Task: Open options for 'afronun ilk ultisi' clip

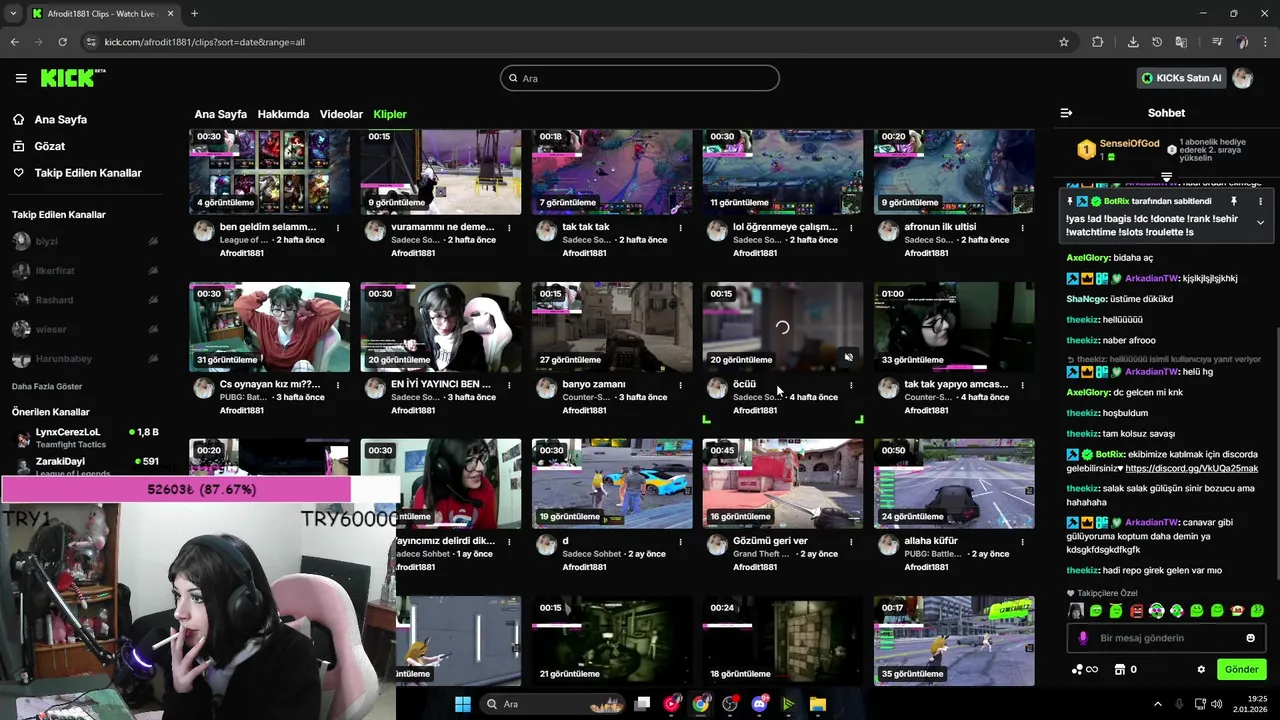Action: click(x=1022, y=227)
